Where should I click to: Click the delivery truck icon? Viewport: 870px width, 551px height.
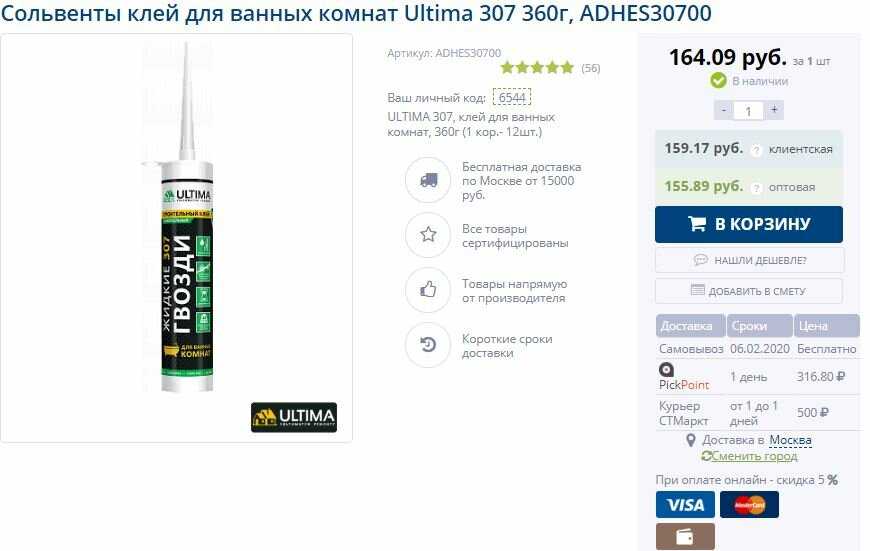(x=428, y=180)
